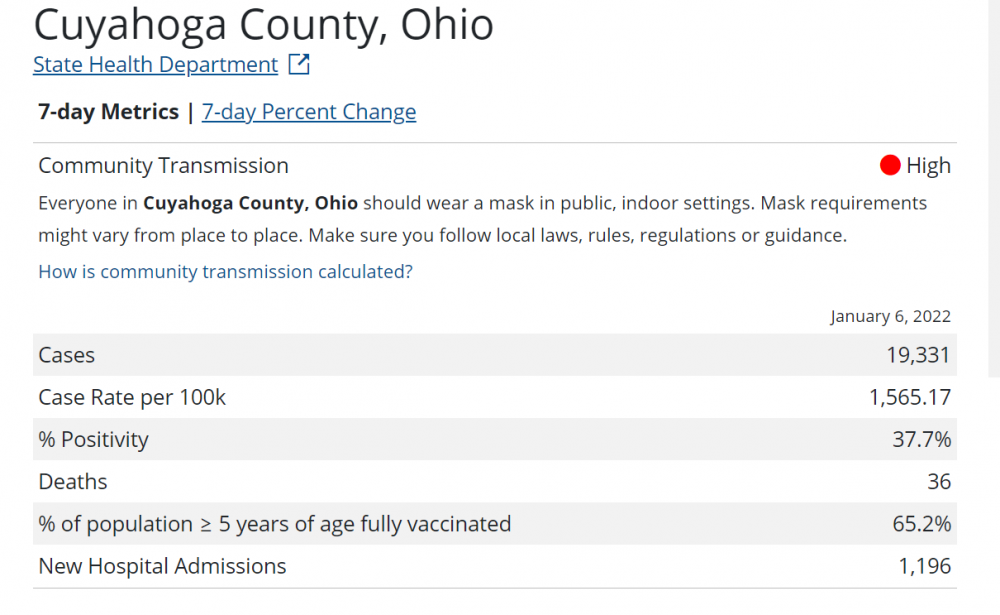1000x615 pixels.
Task: Select the 7-day Metrics tab
Action: pyautogui.click(x=108, y=112)
